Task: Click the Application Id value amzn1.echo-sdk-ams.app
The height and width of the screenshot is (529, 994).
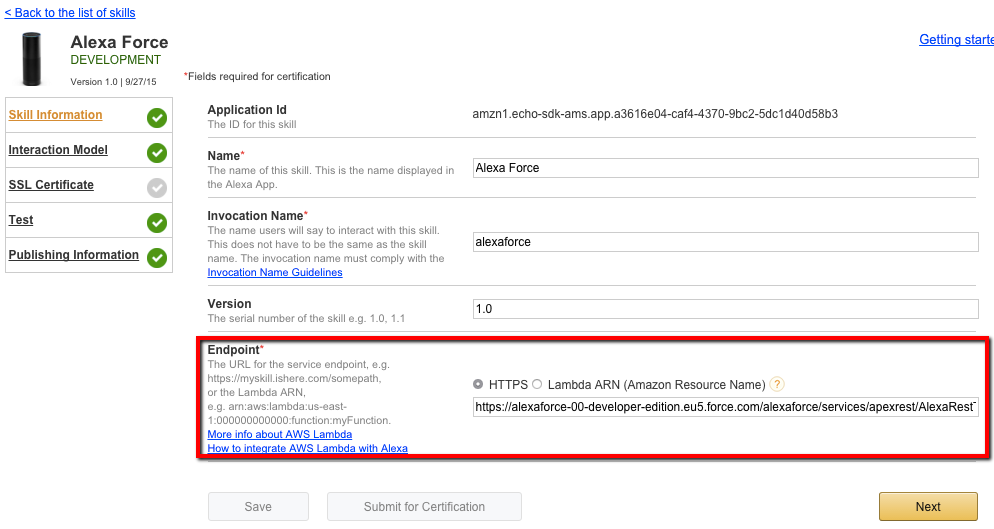Action: pyautogui.click(x=655, y=114)
